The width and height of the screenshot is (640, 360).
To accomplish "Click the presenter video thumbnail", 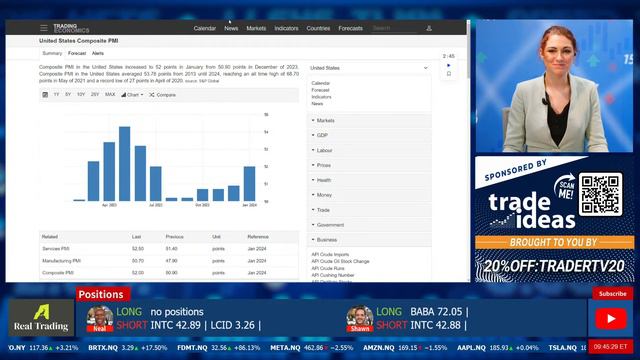I will coord(554,86).
